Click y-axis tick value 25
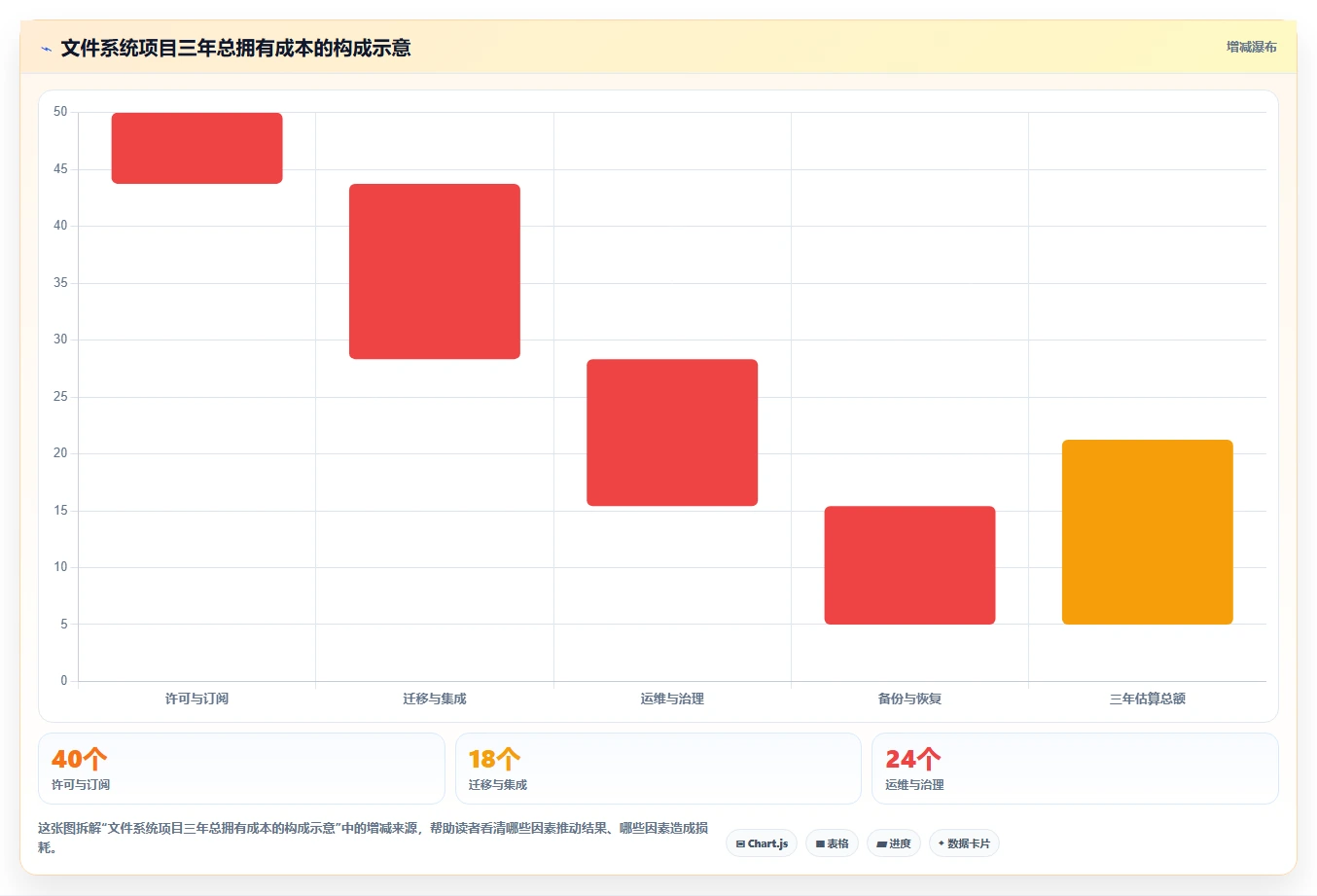Viewport: 1317px width, 896px height. [x=60, y=397]
